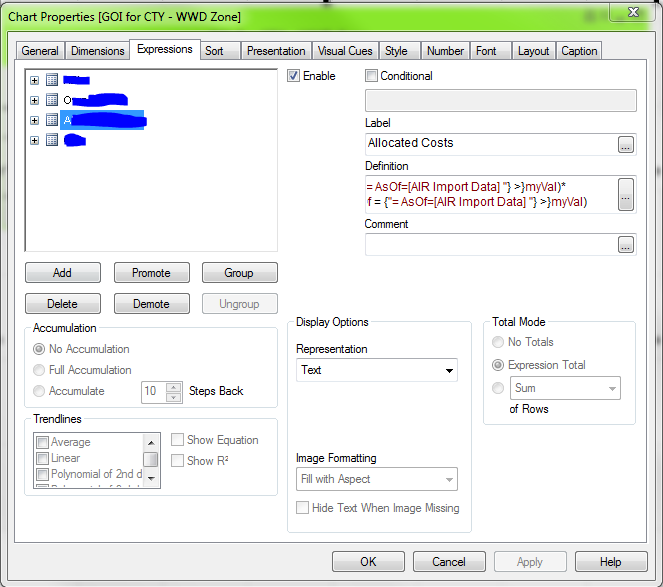
Task: Expand the first expression in the list
Action: 35,80
